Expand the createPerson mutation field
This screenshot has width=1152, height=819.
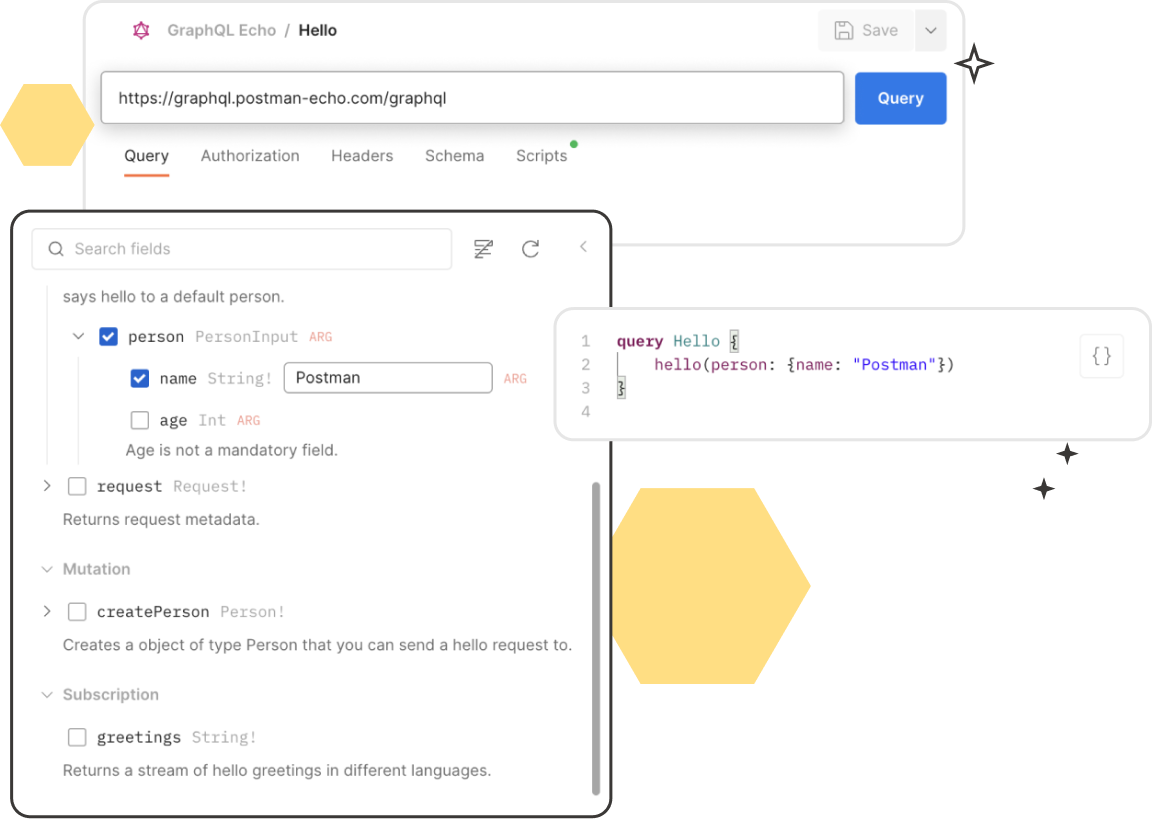coord(47,611)
